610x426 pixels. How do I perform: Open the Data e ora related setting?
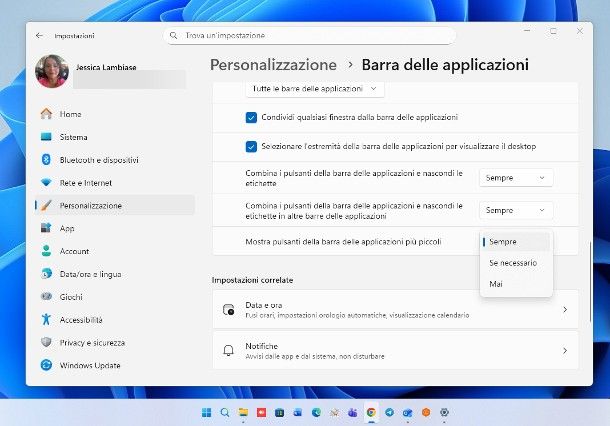click(395, 310)
